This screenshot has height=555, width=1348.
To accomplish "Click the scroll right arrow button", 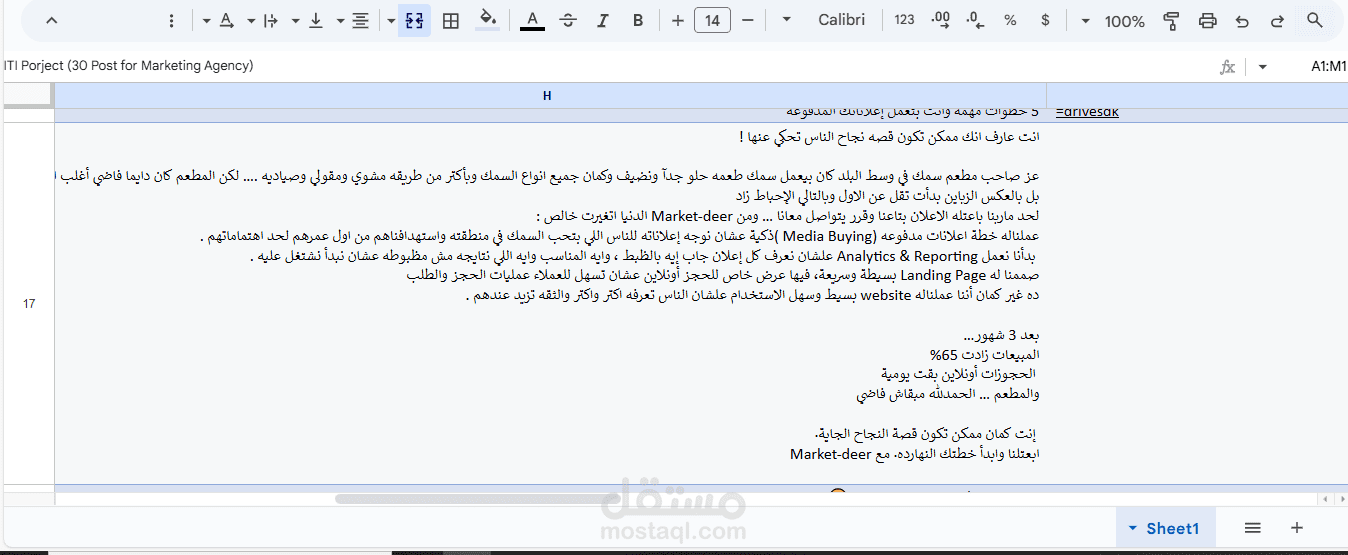I will click(1340, 499).
